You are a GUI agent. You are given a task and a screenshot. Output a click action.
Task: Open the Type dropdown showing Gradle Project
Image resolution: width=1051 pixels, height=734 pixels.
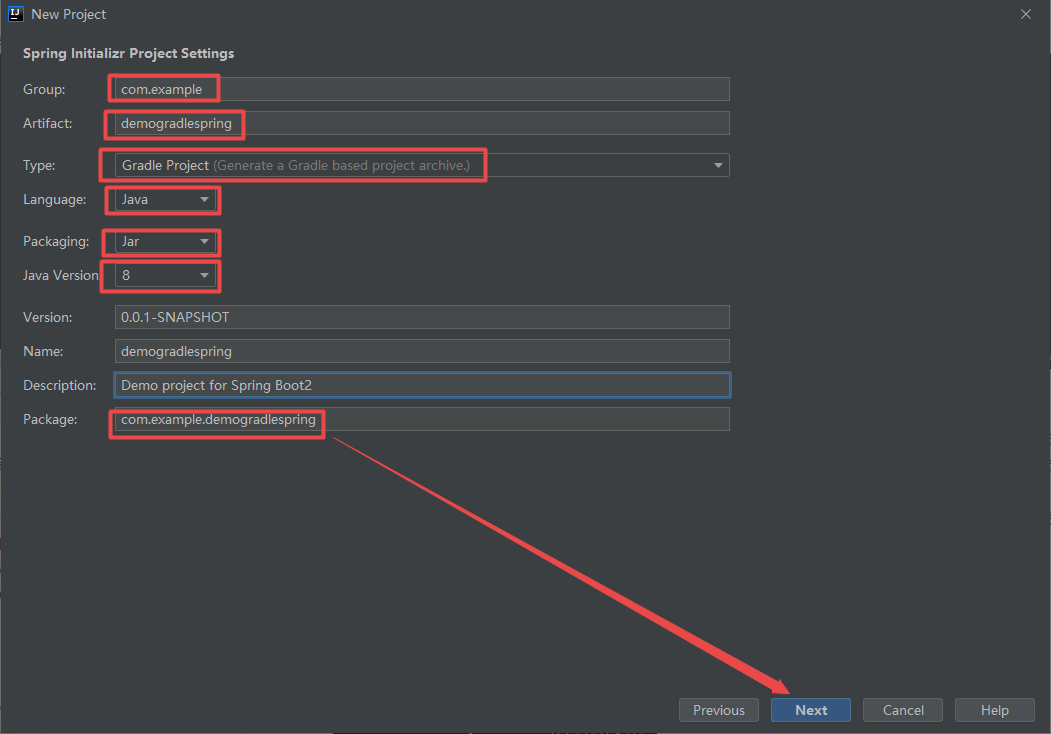pyautogui.click(x=422, y=165)
